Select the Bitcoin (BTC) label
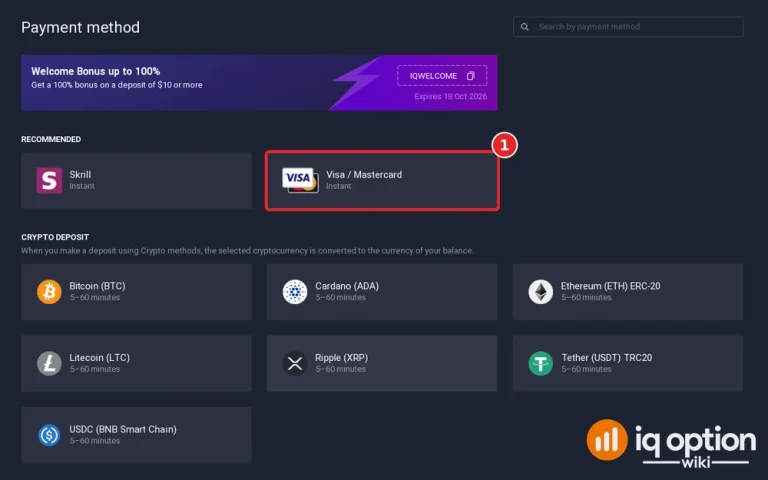768x480 pixels. click(97, 286)
